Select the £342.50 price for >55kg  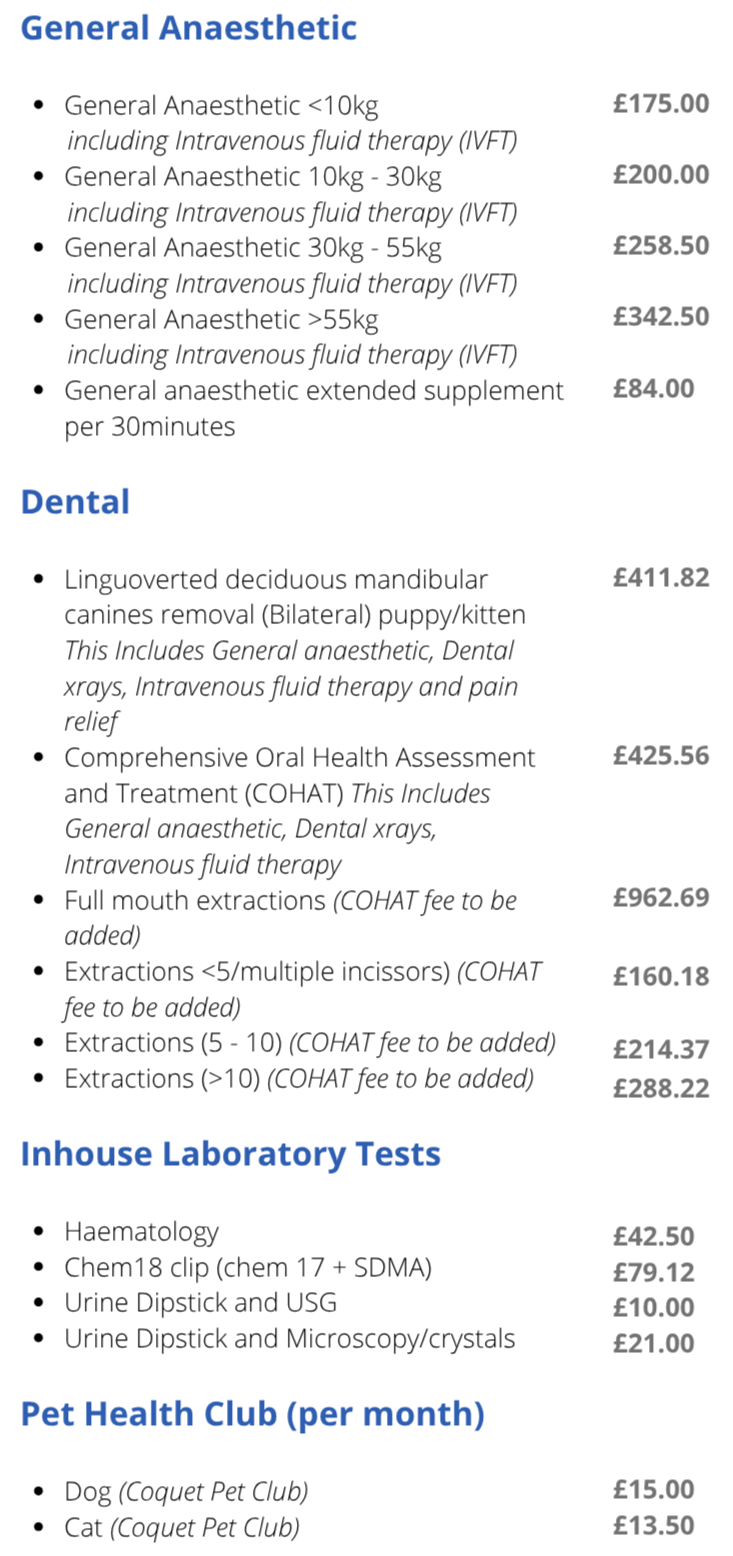[661, 317]
